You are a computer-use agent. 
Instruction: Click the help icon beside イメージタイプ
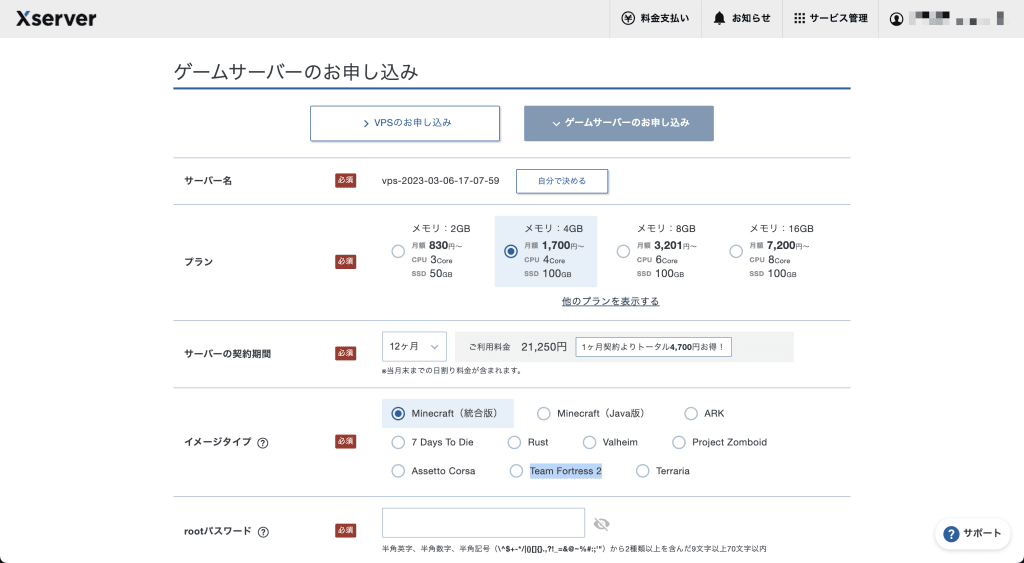(263, 443)
